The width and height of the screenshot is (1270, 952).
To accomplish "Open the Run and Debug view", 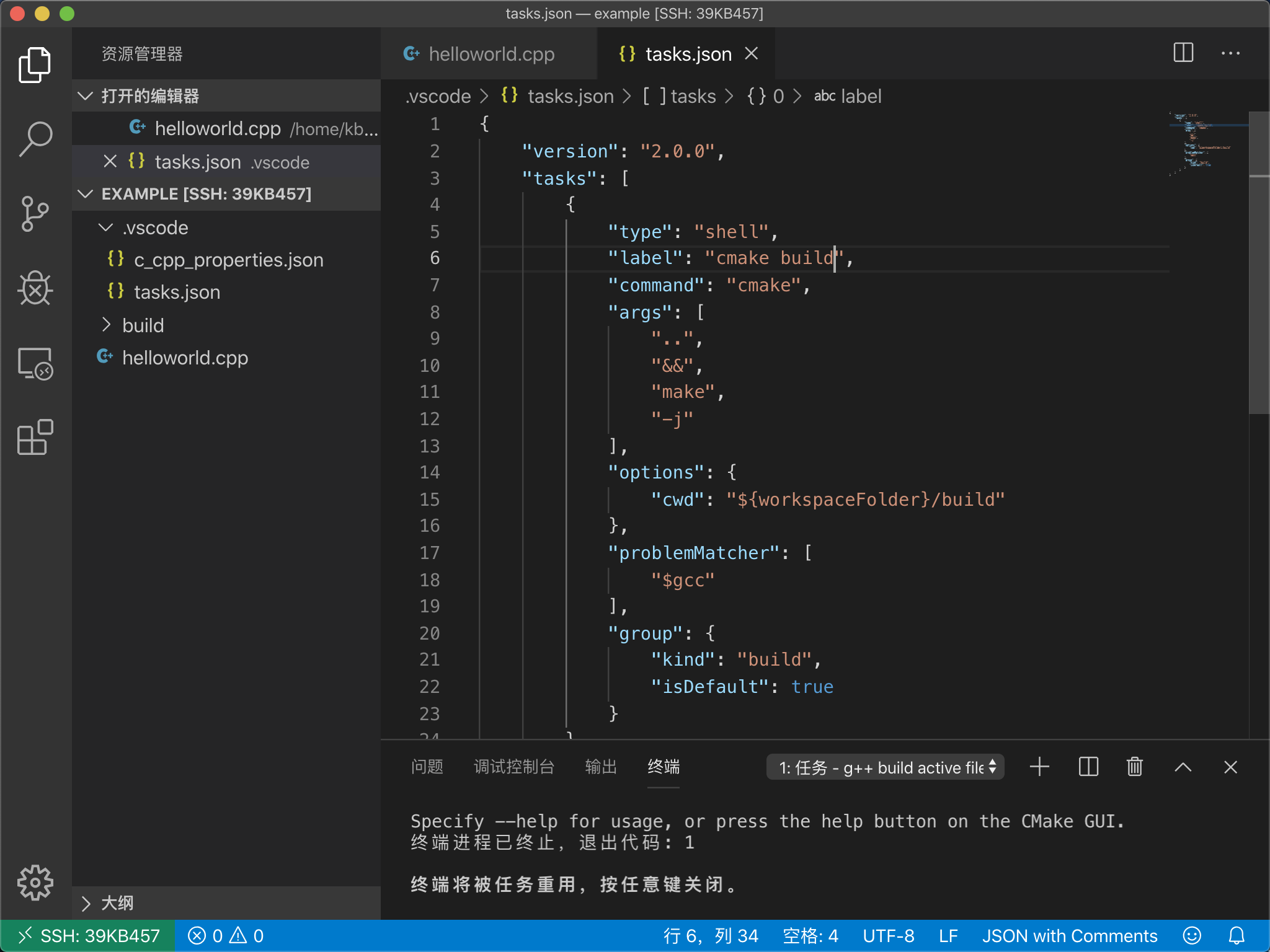I will [35, 288].
